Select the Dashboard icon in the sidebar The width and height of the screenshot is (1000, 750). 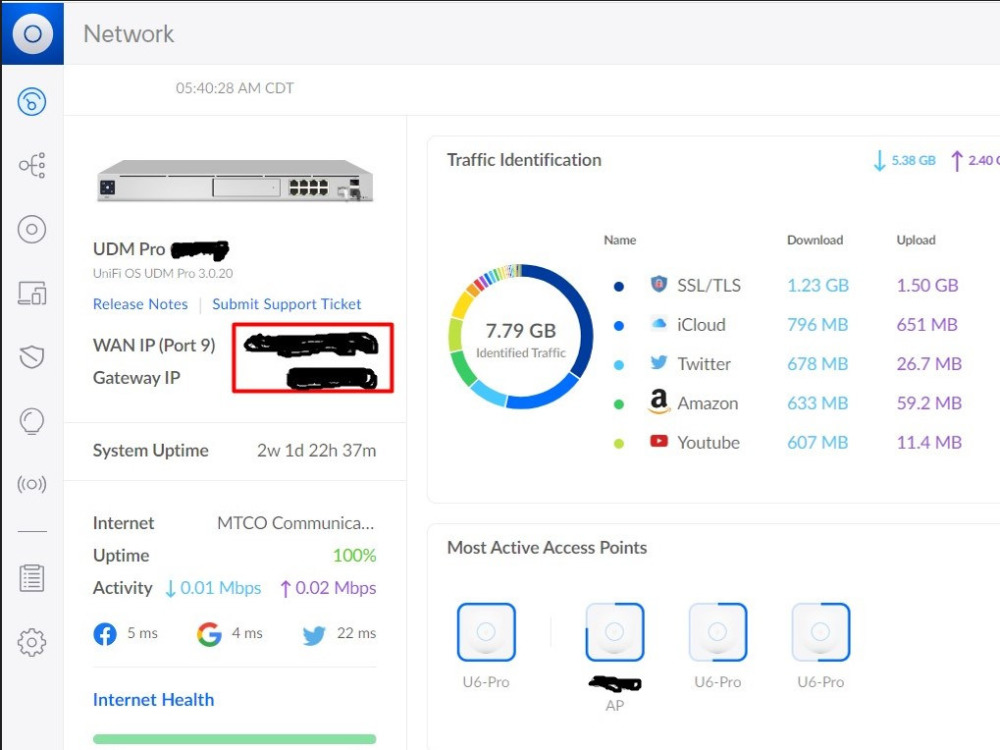tap(31, 100)
